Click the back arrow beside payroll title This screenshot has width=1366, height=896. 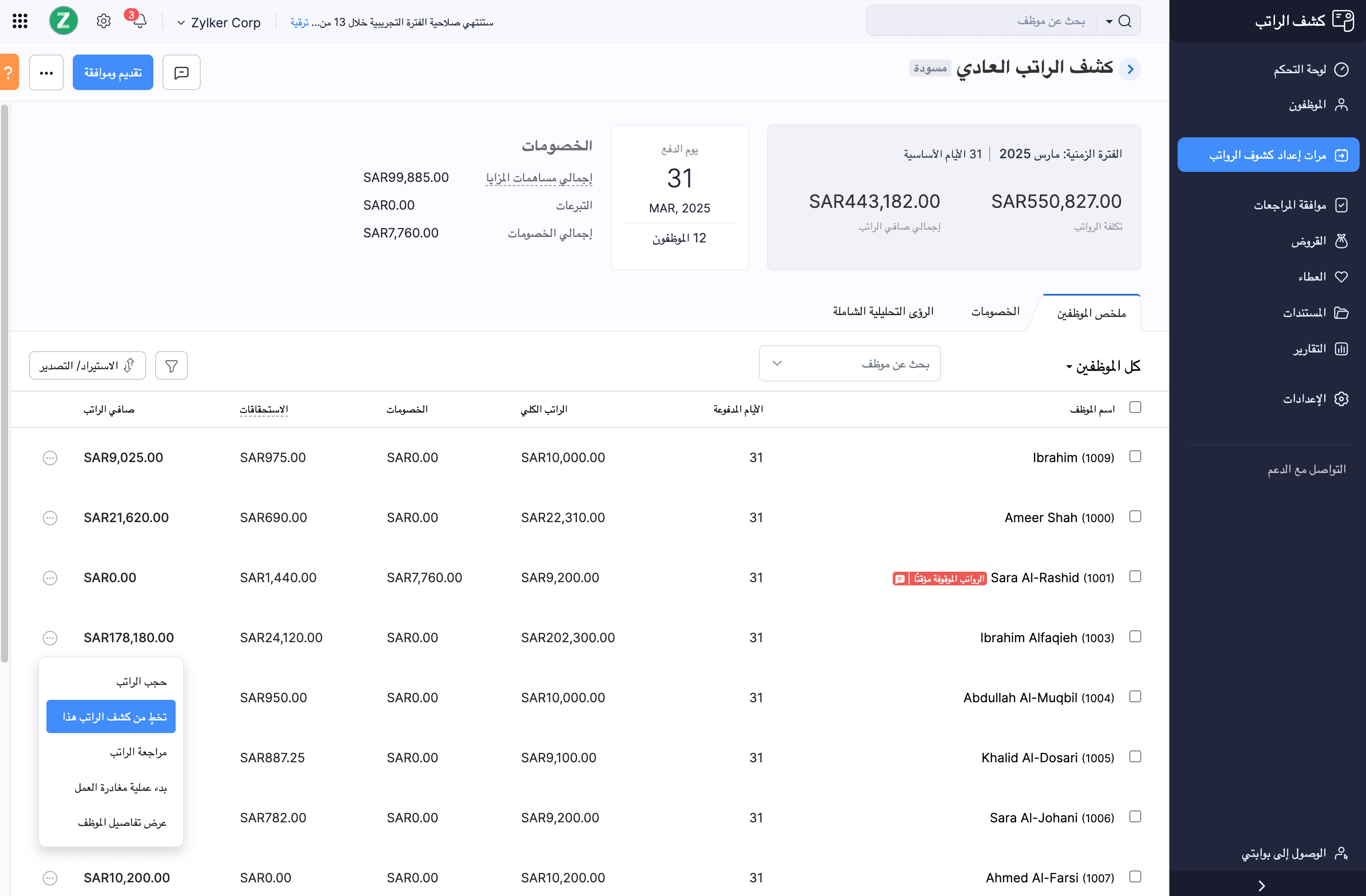coord(1130,70)
